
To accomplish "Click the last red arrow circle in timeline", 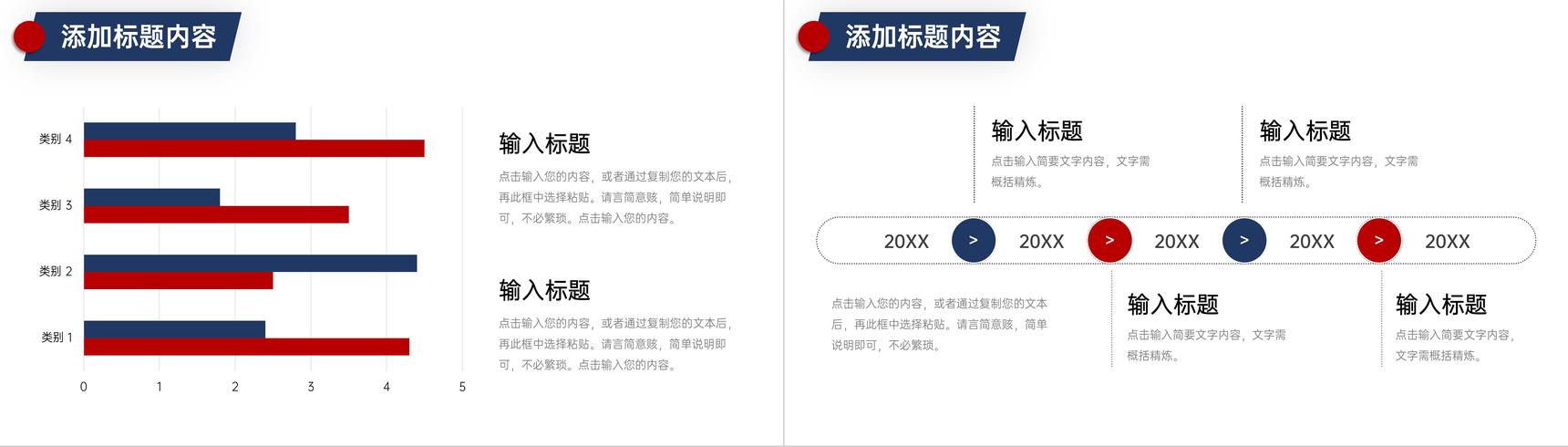I will [1378, 241].
